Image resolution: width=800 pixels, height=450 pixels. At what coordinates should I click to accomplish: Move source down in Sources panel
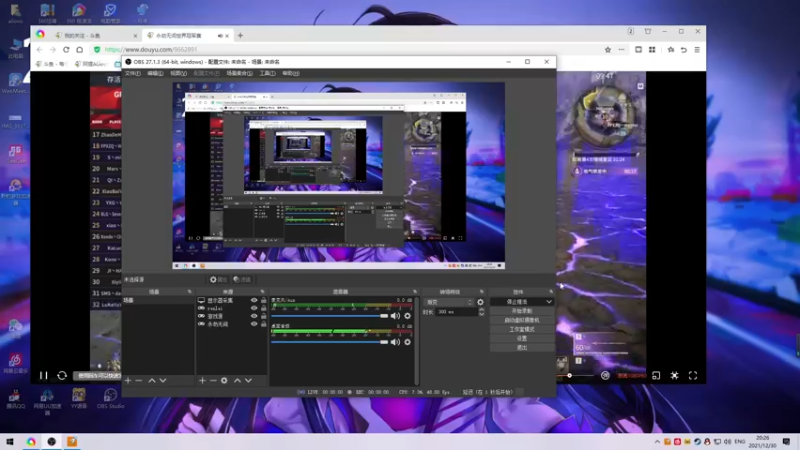(x=248, y=381)
